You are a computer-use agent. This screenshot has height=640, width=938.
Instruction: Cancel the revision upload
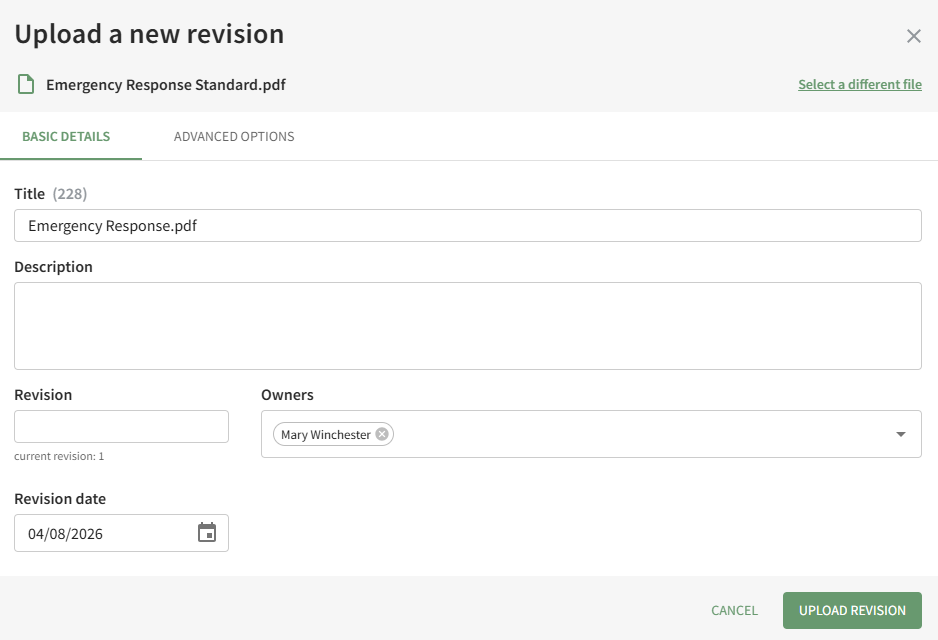point(734,610)
